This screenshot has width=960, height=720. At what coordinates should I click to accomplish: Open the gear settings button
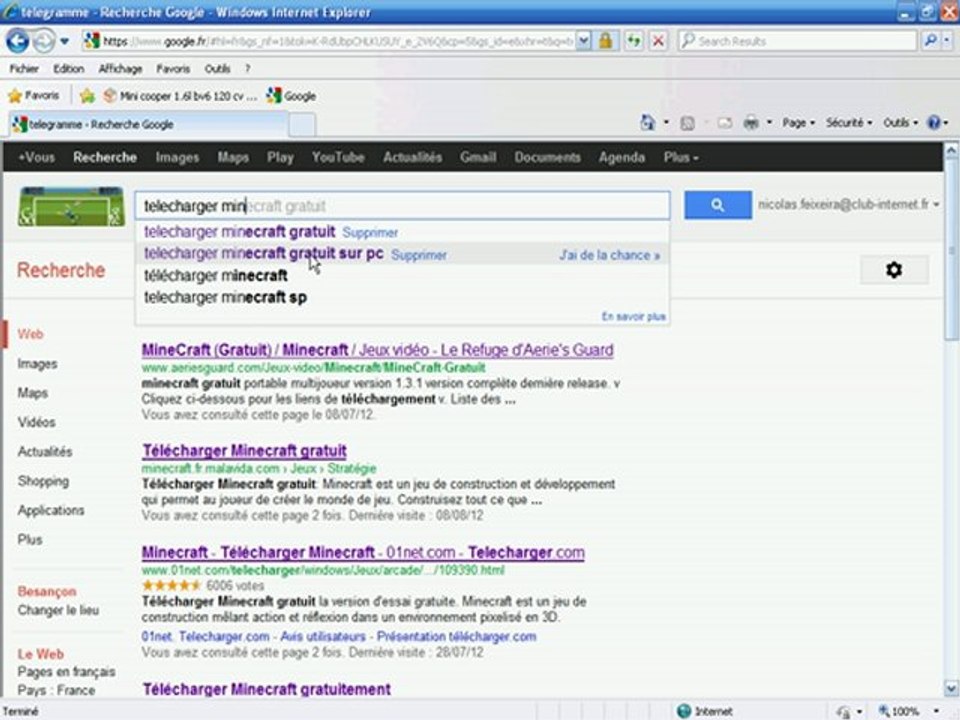[894, 270]
